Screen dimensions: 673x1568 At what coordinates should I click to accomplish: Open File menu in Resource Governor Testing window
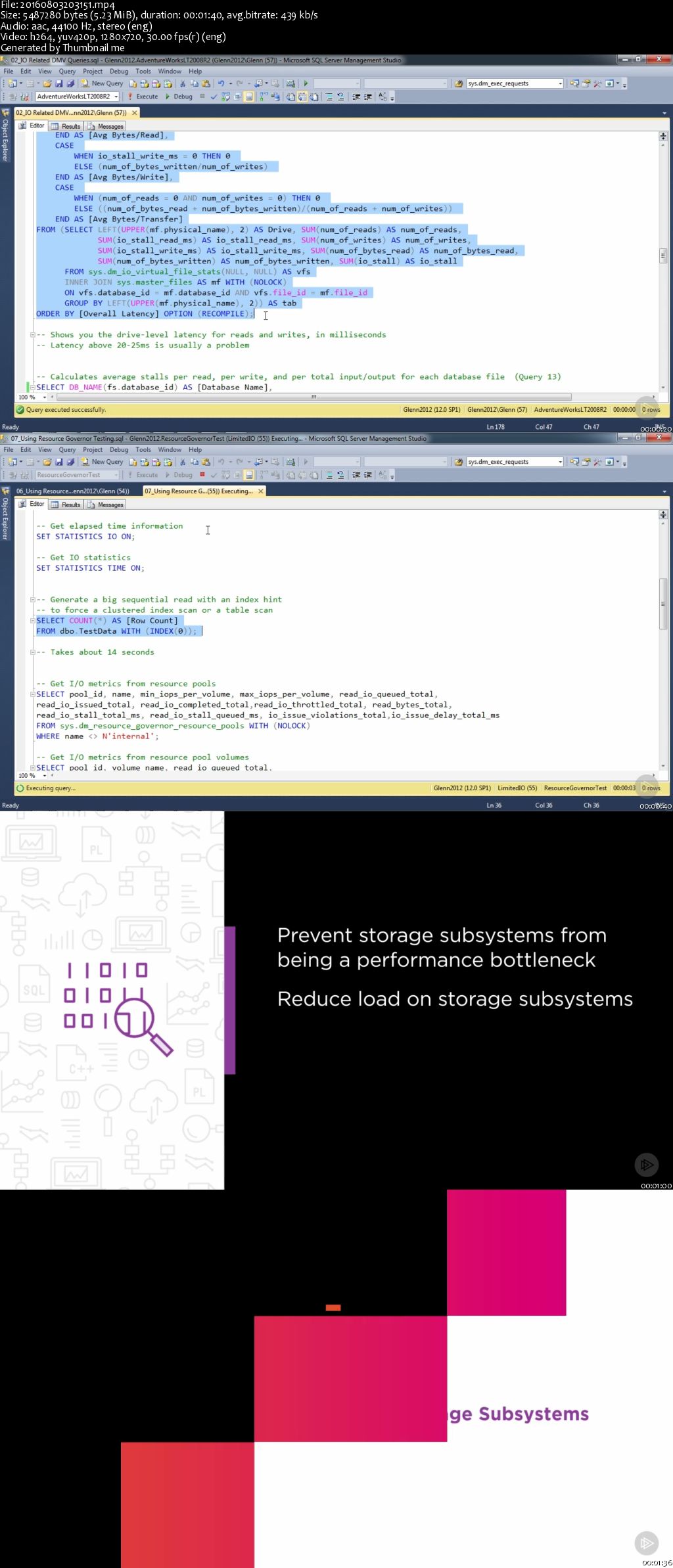pos(9,449)
